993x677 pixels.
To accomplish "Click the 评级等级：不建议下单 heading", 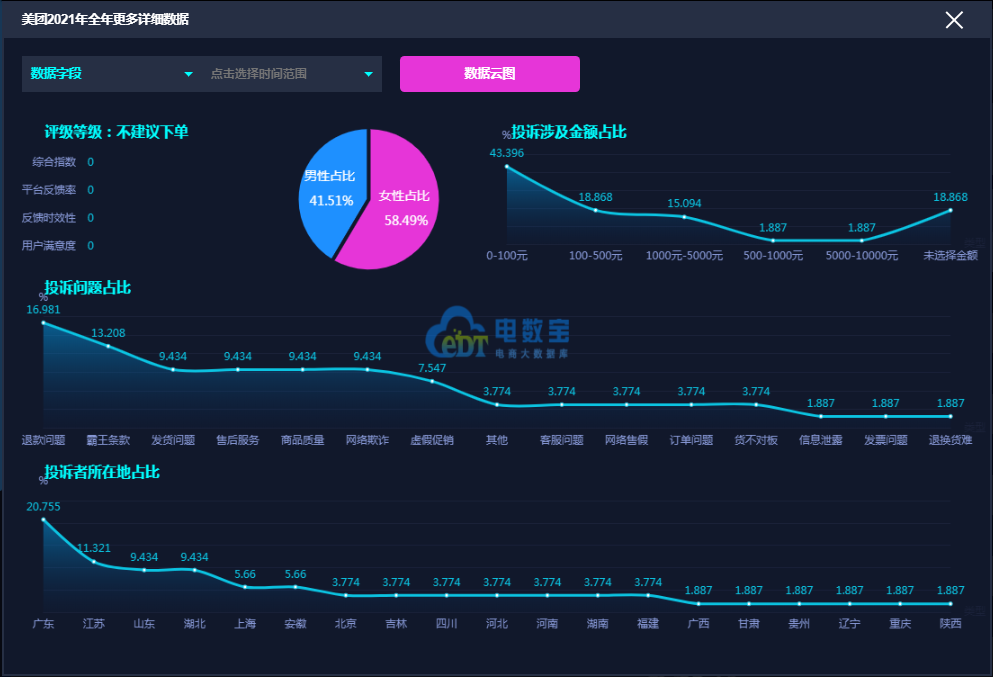I will click(x=116, y=132).
